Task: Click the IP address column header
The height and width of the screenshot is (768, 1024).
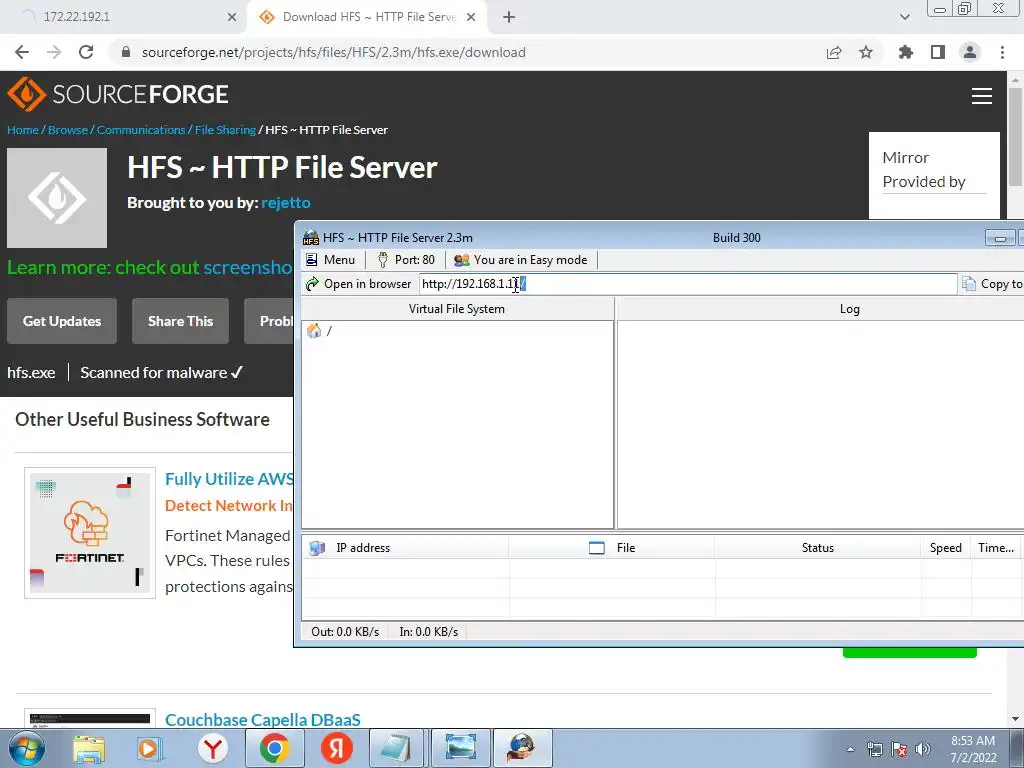Action: pyautogui.click(x=405, y=548)
